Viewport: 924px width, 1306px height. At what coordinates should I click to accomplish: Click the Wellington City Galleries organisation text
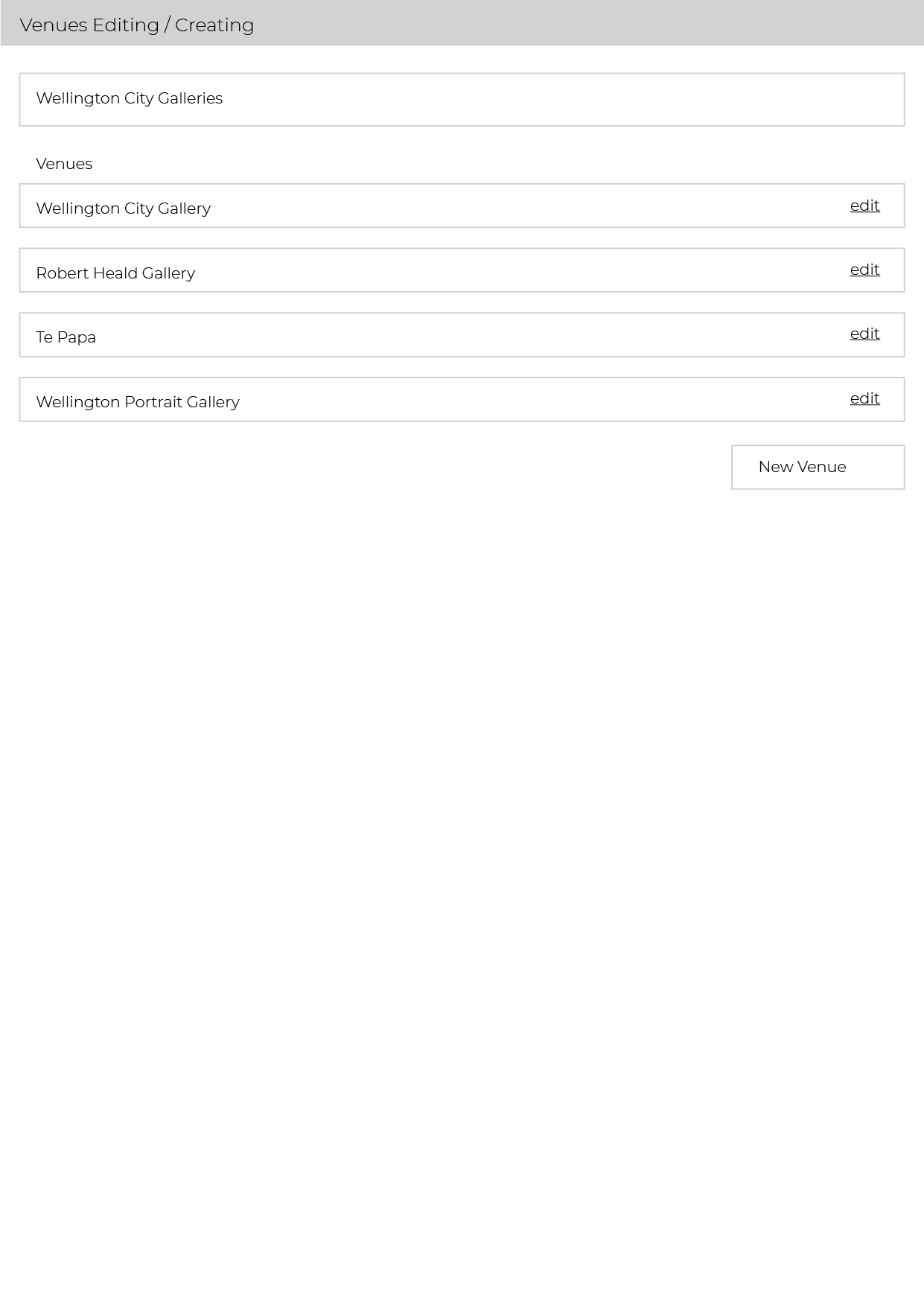point(129,98)
